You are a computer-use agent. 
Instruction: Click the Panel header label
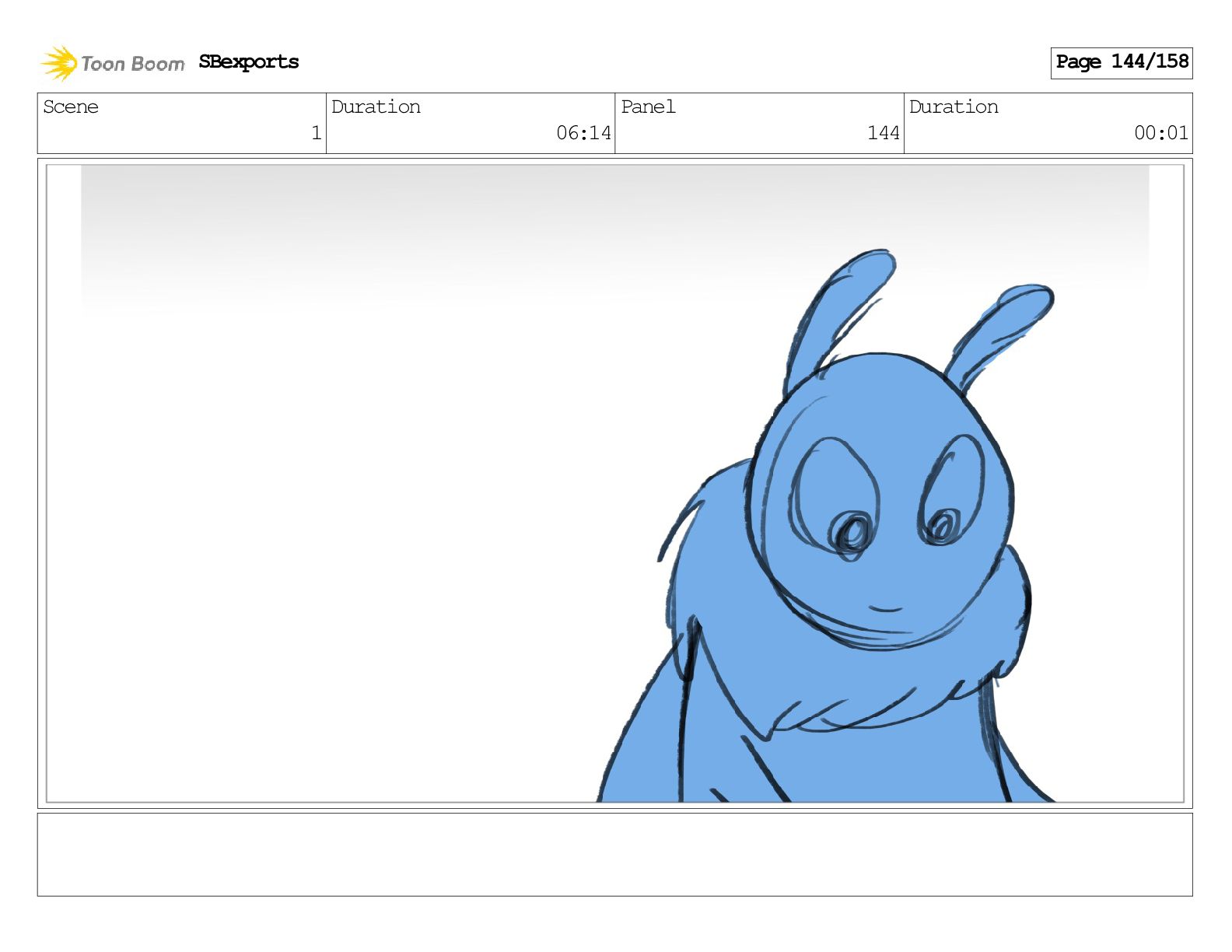[x=648, y=107]
